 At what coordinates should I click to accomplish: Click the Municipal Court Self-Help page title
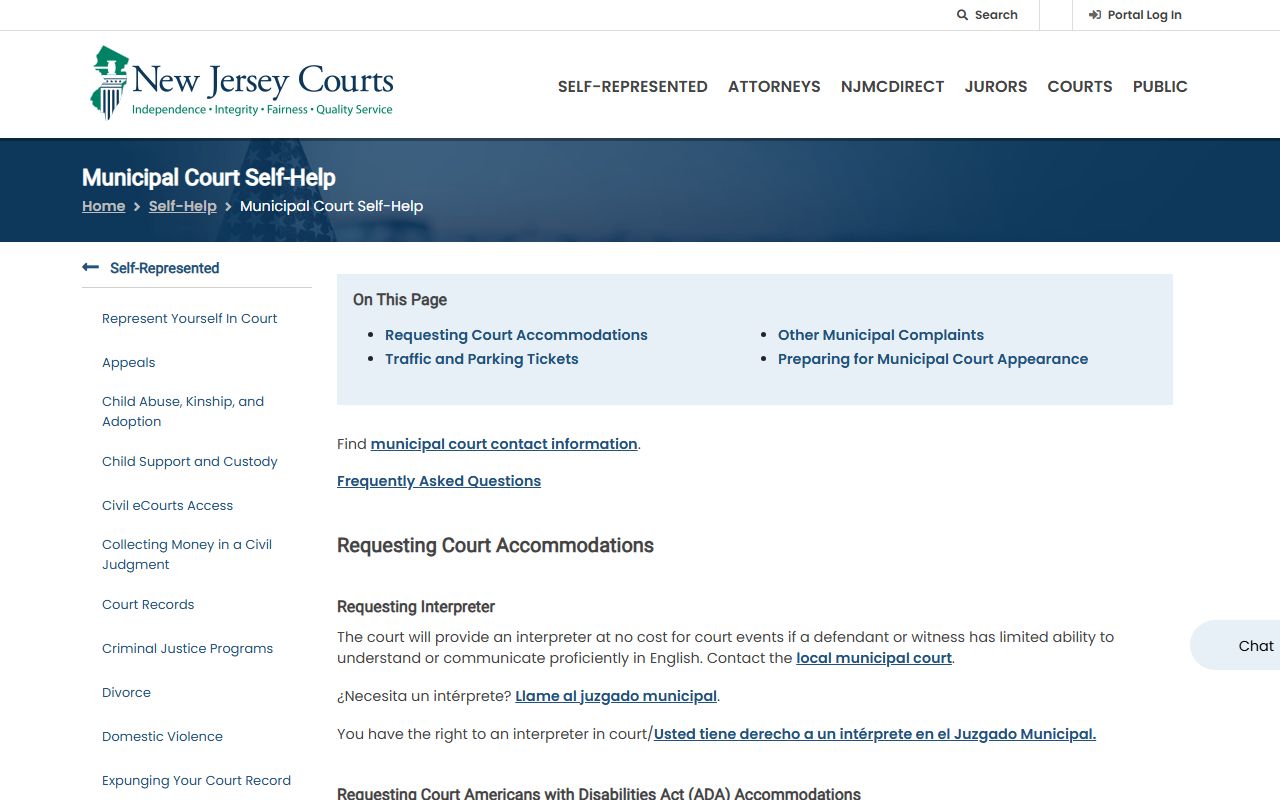[209, 178]
